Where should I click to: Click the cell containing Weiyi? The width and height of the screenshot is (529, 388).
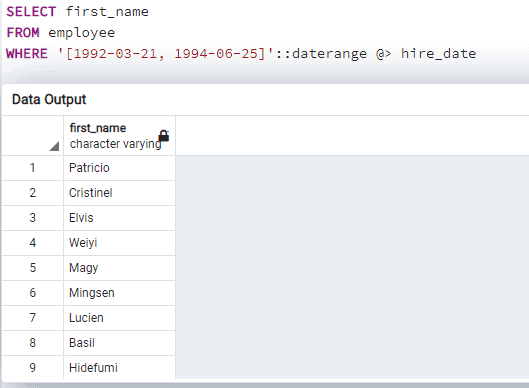[x=119, y=243]
